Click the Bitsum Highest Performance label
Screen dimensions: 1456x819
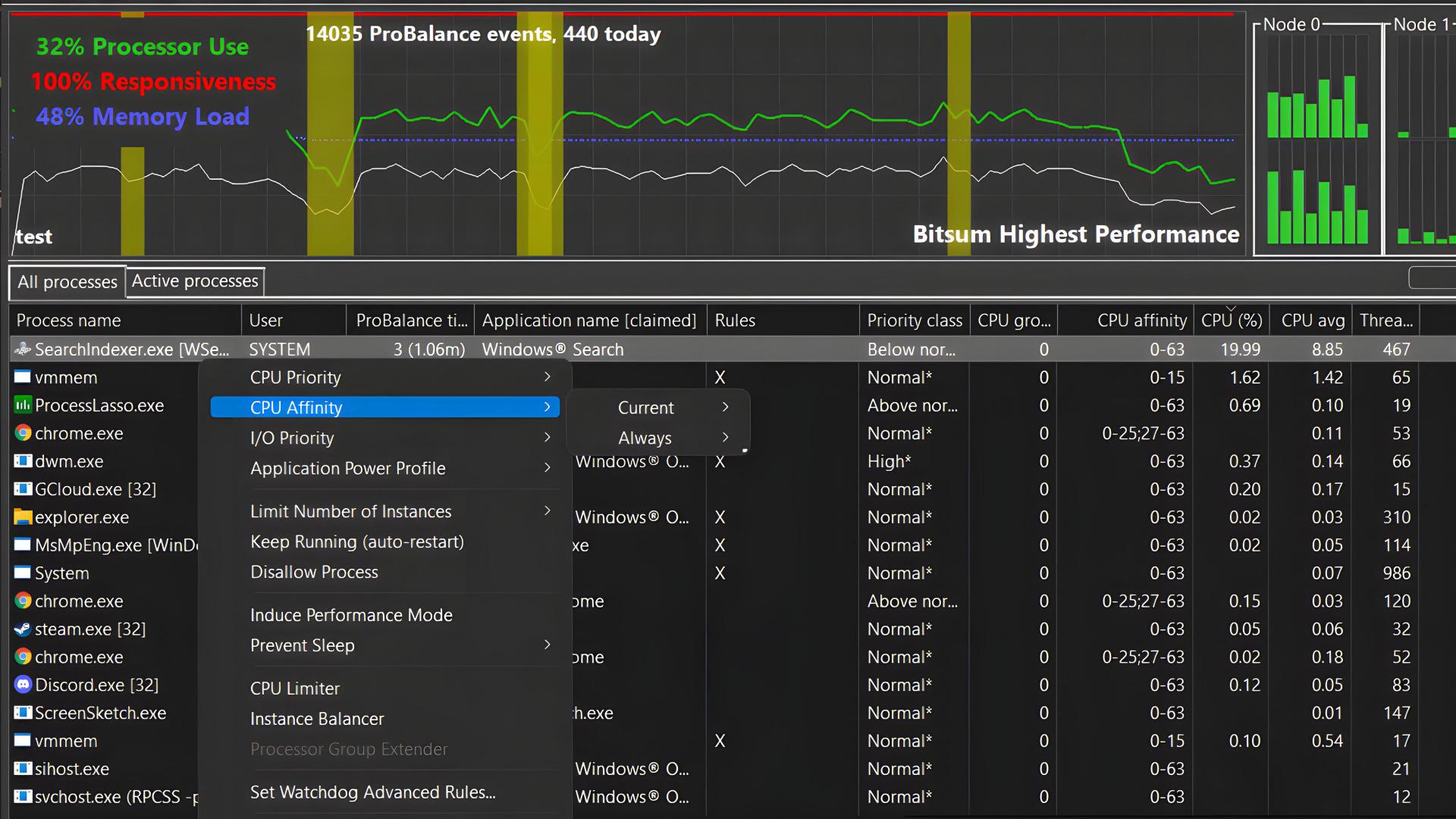pyautogui.click(x=1076, y=234)
